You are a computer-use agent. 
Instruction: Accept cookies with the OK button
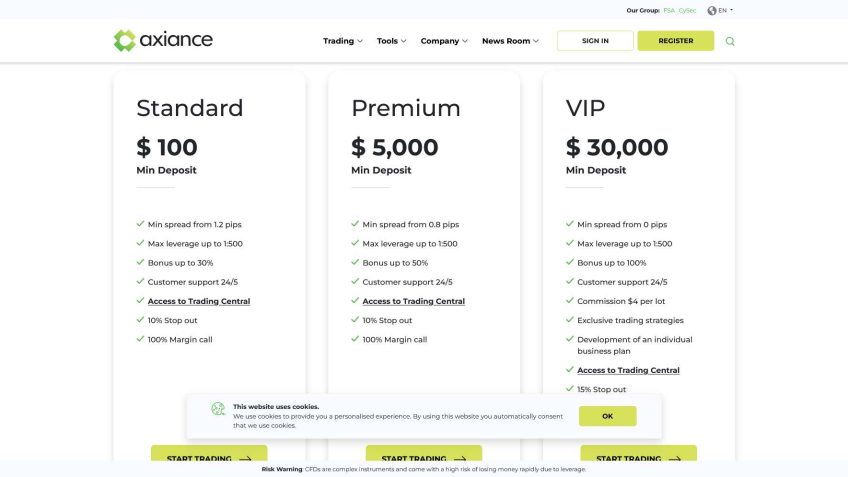(607, 416)
